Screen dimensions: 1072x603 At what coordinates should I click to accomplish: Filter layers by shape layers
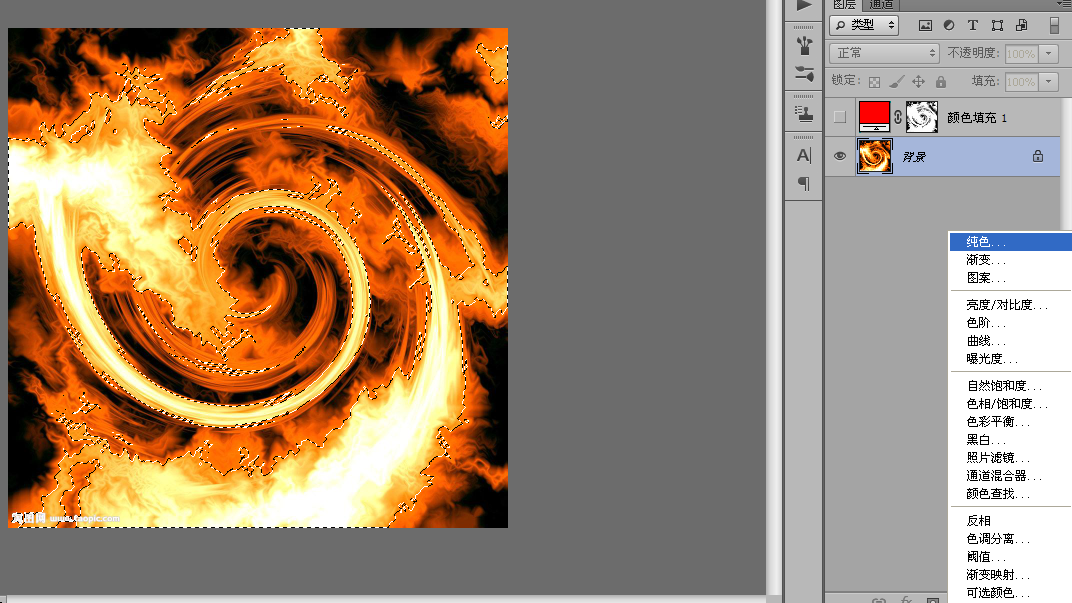pos(997,25)
